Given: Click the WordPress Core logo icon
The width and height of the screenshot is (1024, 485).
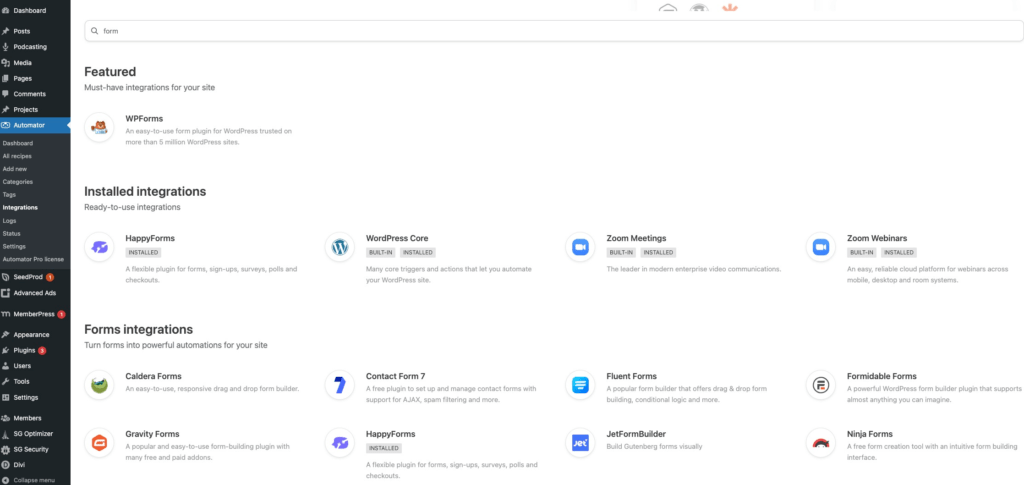Looking at the screenshot, I should click(x=340, y=247).
